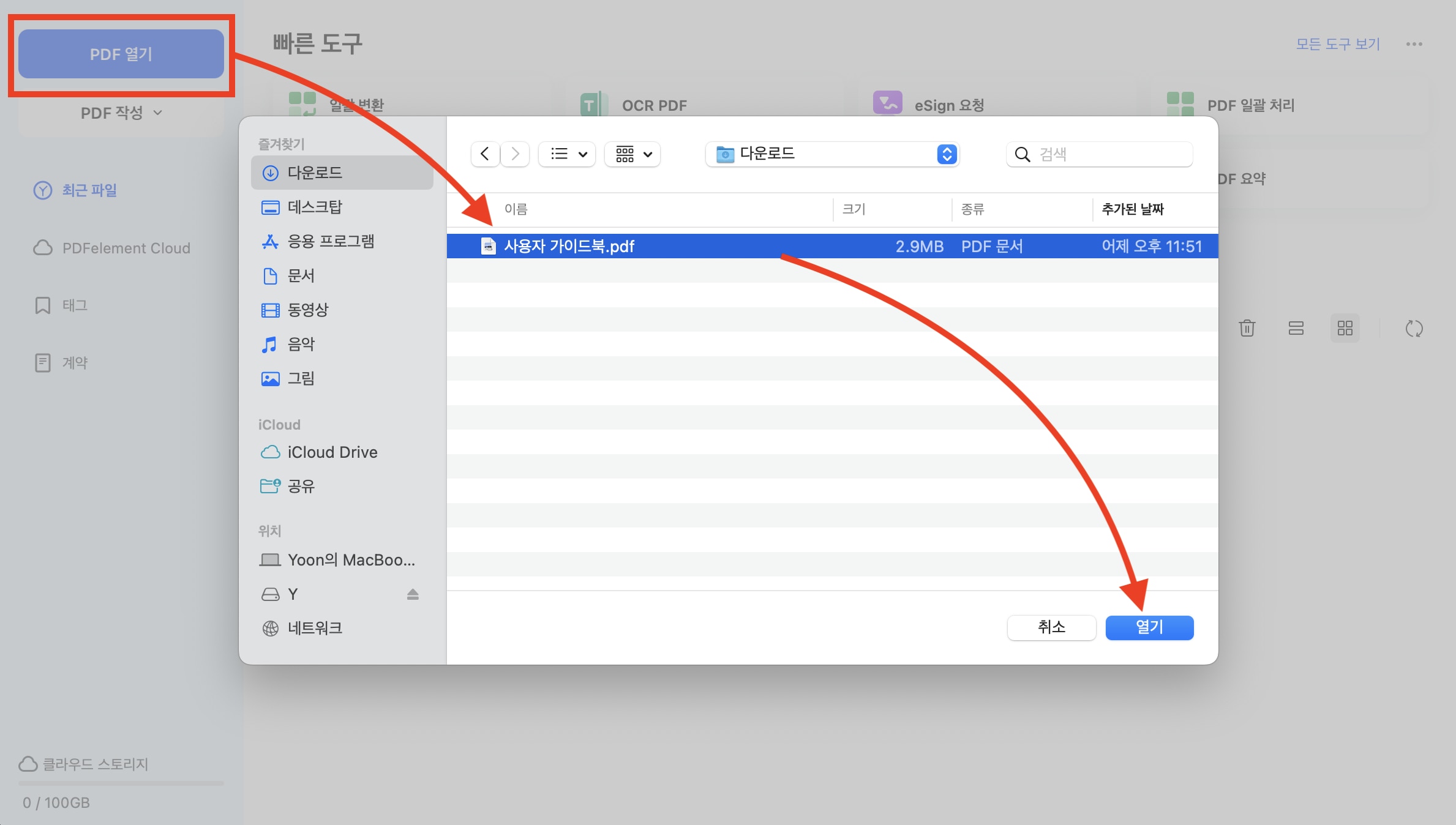Screen dimensions: 1456x825
Task: Select 사용자 가이드북.pdf file
Action: click(x=833, y=246)
